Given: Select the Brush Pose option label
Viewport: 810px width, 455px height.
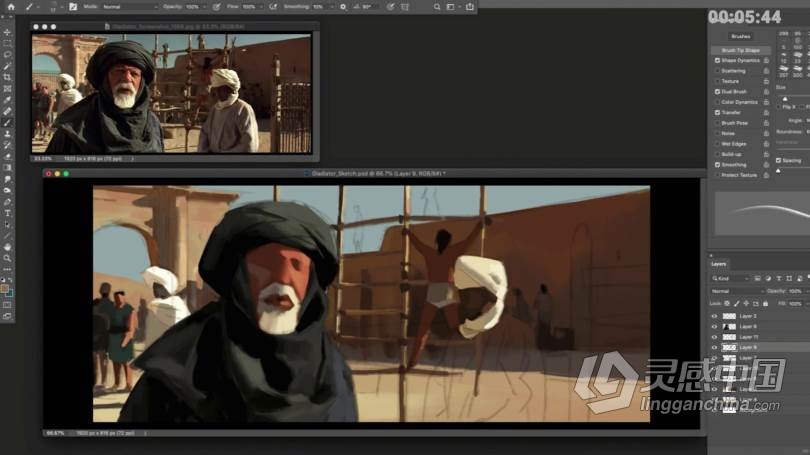Looking at the screenshot, I should point(735,123).
